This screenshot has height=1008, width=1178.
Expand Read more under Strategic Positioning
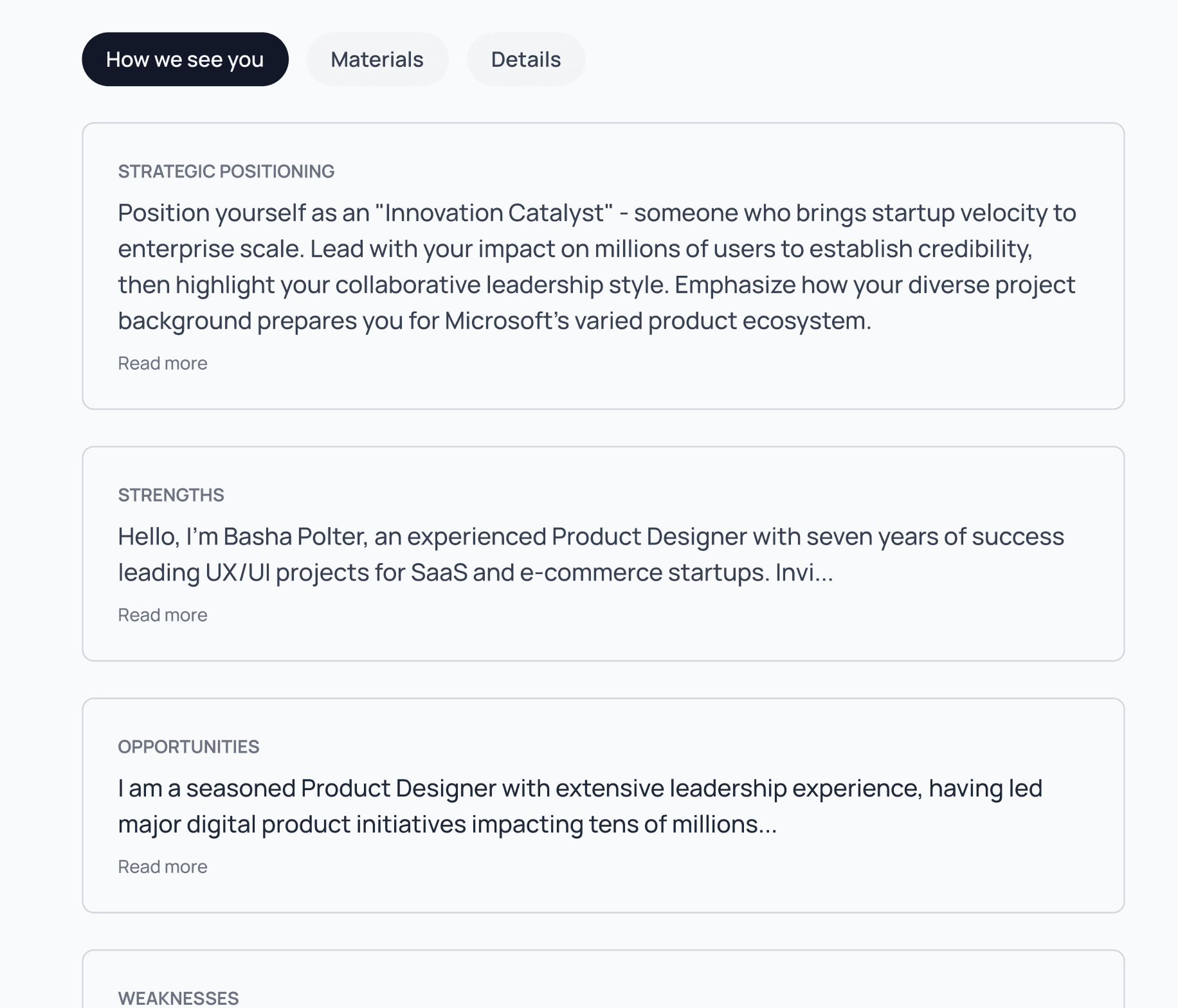[163, 363]
